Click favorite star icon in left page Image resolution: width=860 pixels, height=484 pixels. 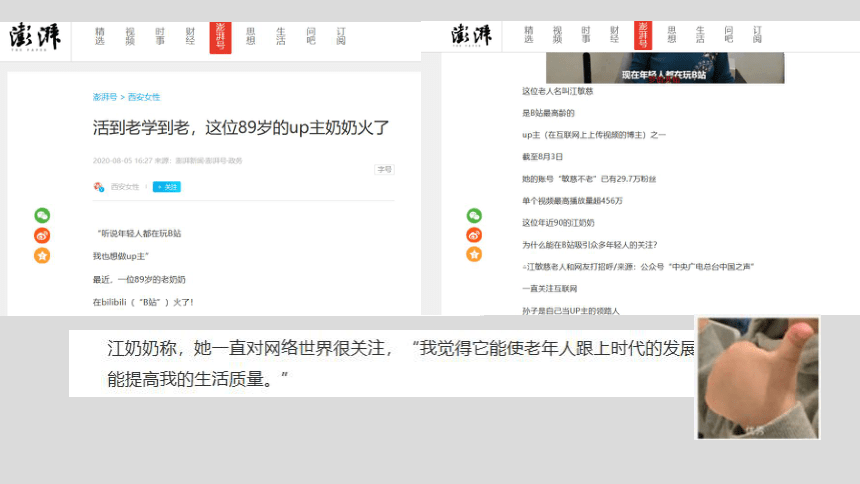coord(42,256)
